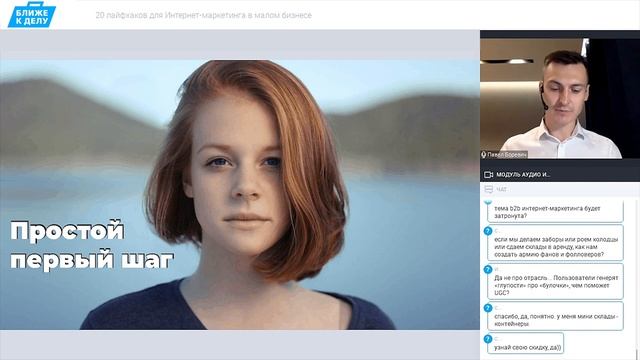Click question icon on 'узнай свою скидку' message
This screenshot has height=360, width=640.
[x=488, y=339]
